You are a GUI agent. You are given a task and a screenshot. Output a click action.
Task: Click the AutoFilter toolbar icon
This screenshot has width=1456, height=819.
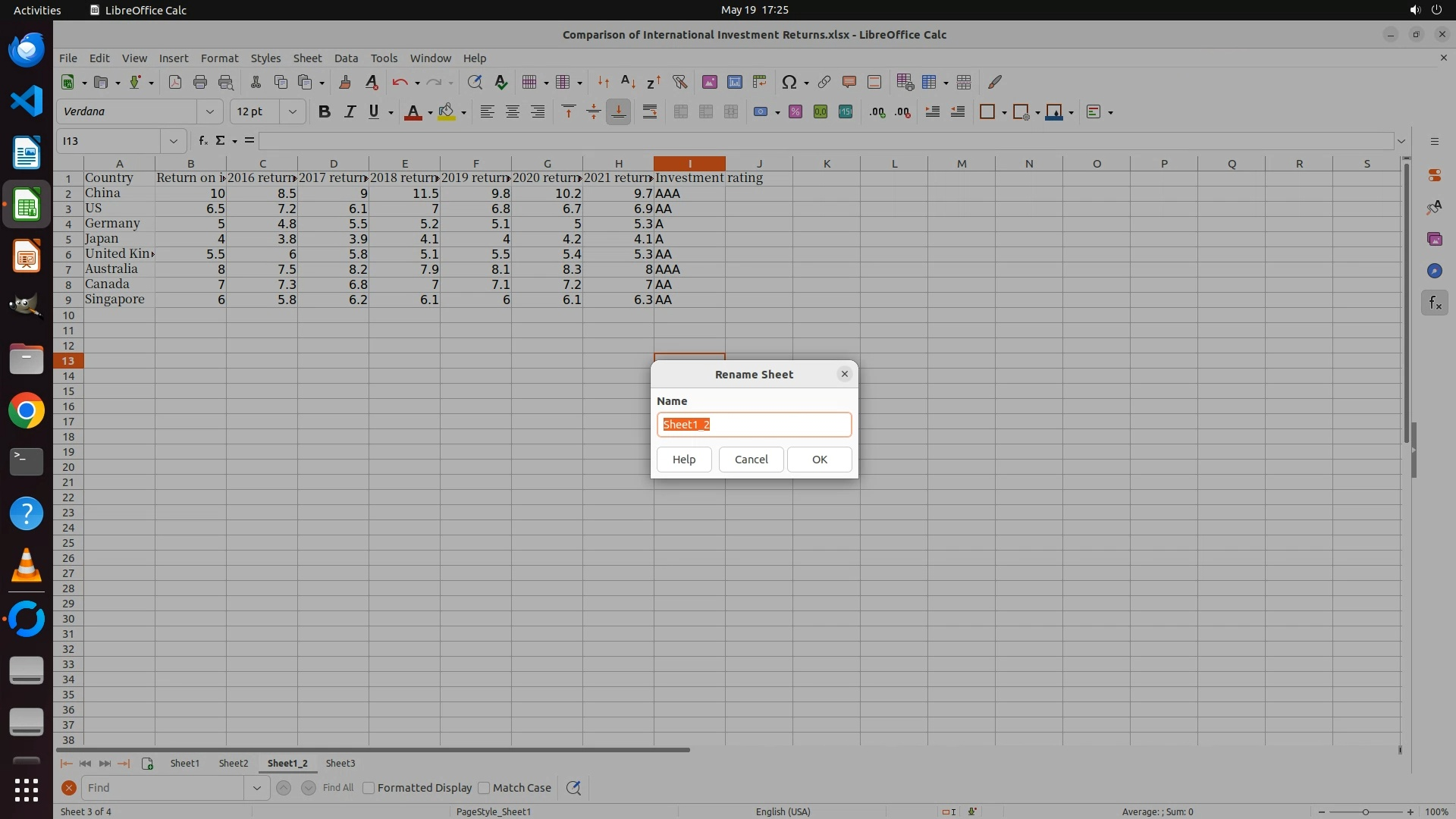[x=679, y=82]
